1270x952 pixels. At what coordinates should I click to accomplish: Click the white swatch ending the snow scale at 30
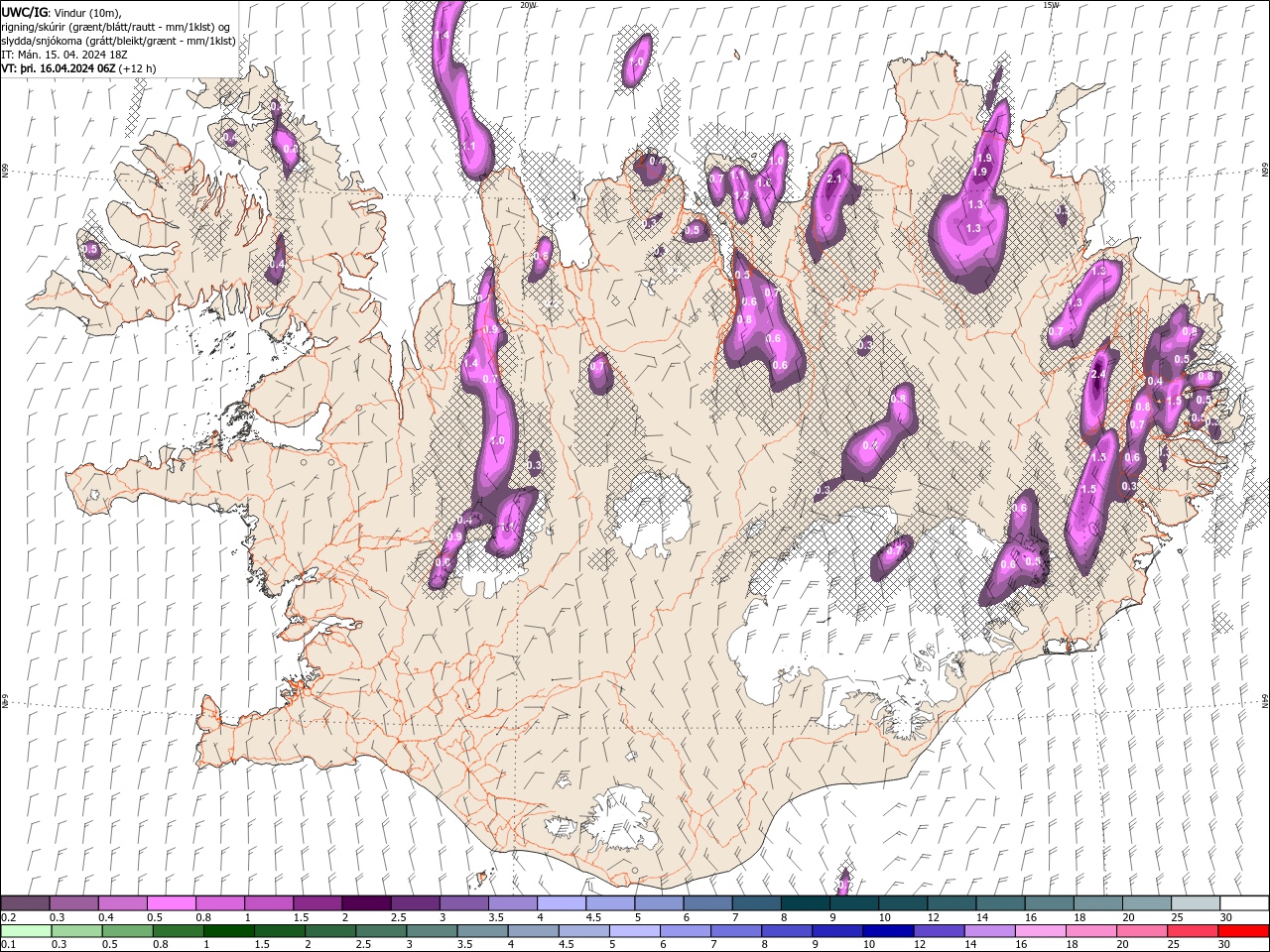click(x=1244, y=903)
